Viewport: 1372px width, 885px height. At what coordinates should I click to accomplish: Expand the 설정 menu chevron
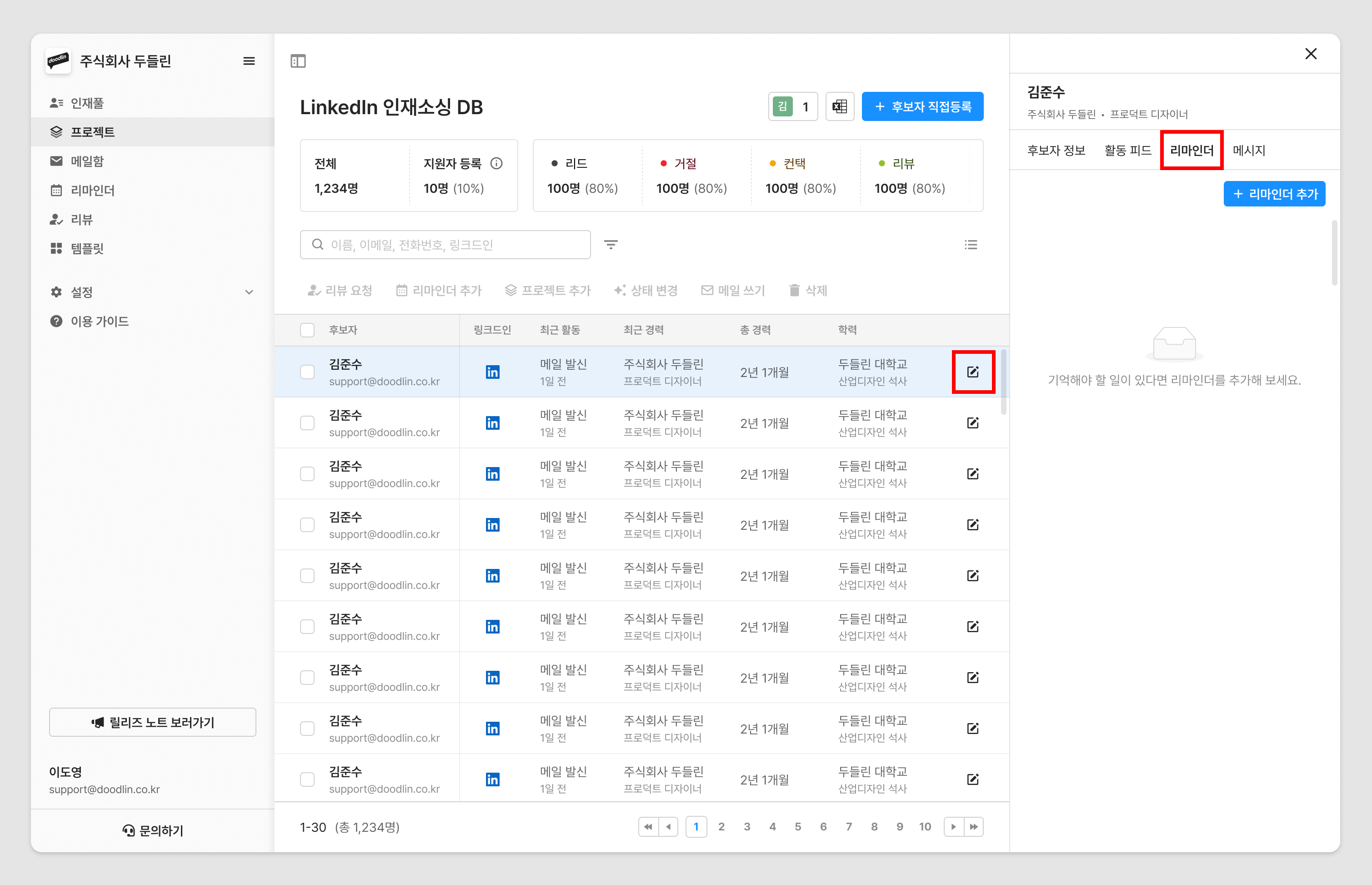click(249, 292)
